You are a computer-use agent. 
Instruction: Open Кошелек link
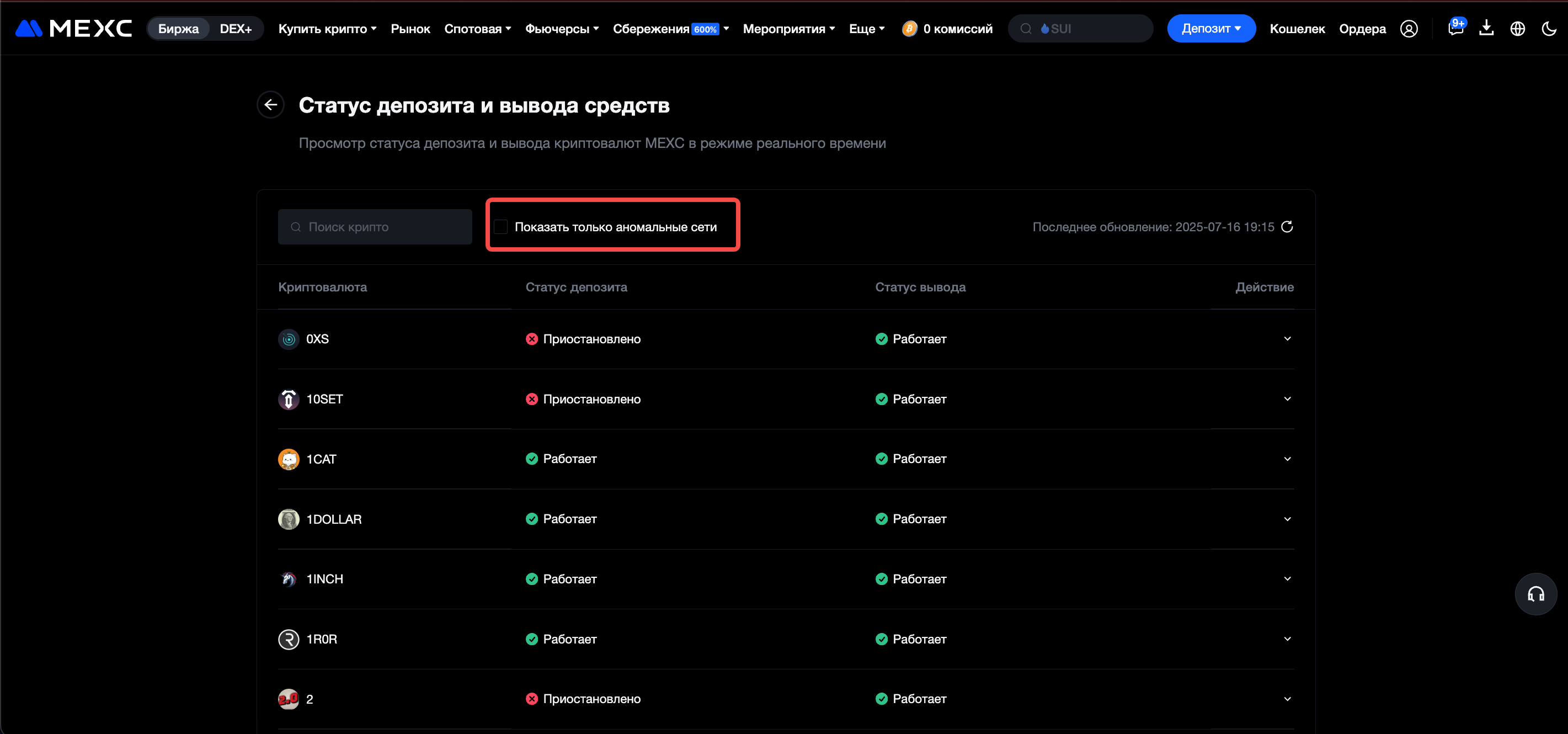[1297, 29]
